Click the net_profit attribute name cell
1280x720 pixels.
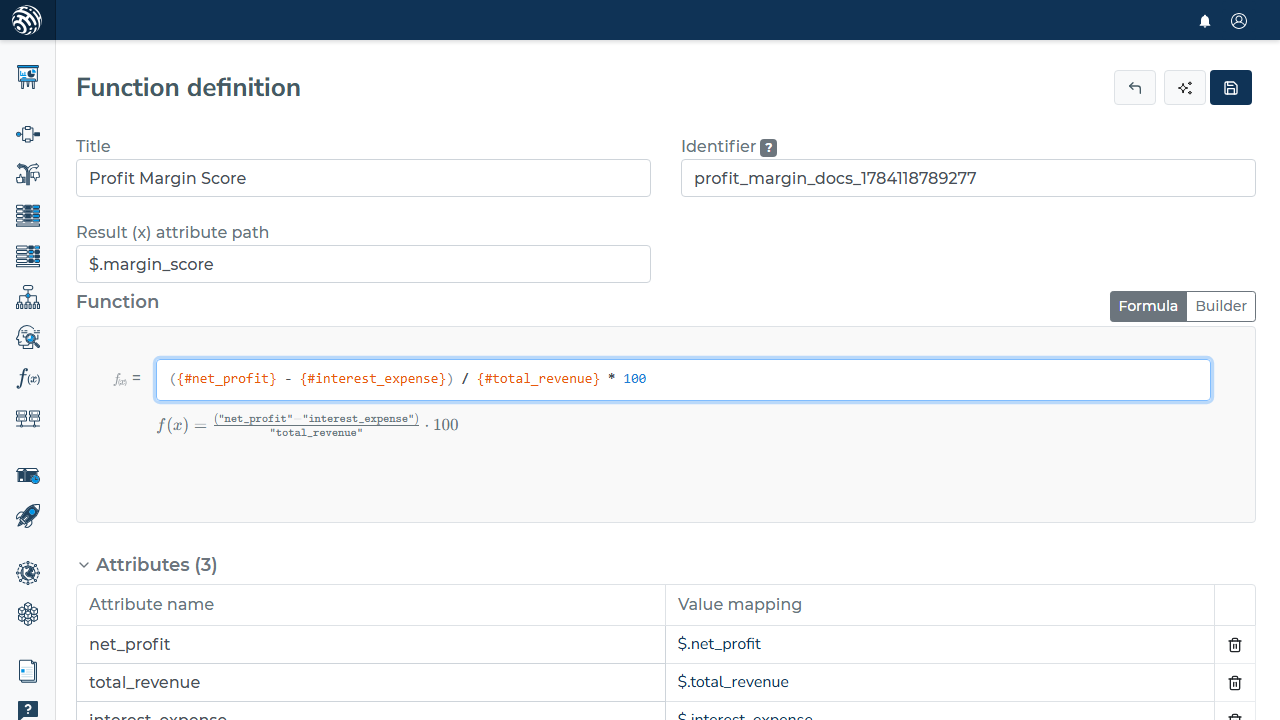click(371, 645)
